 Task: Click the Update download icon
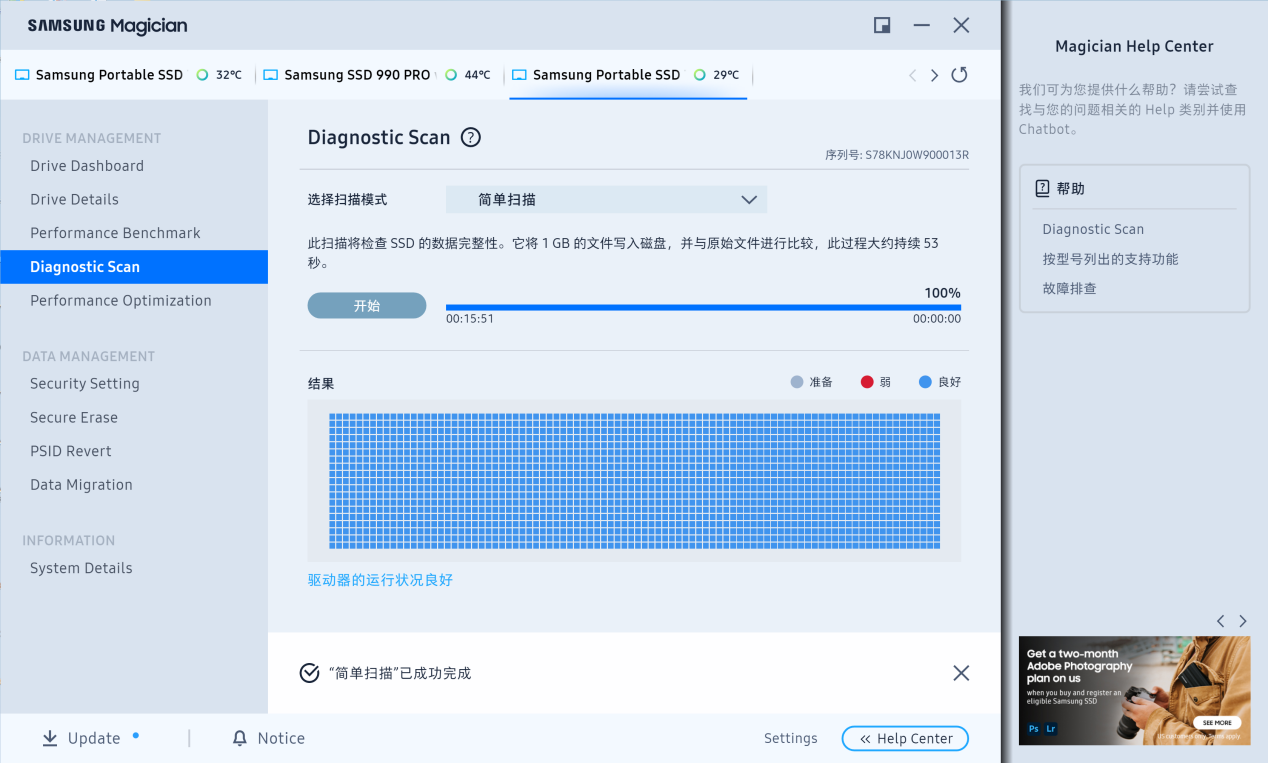point(50,738)
